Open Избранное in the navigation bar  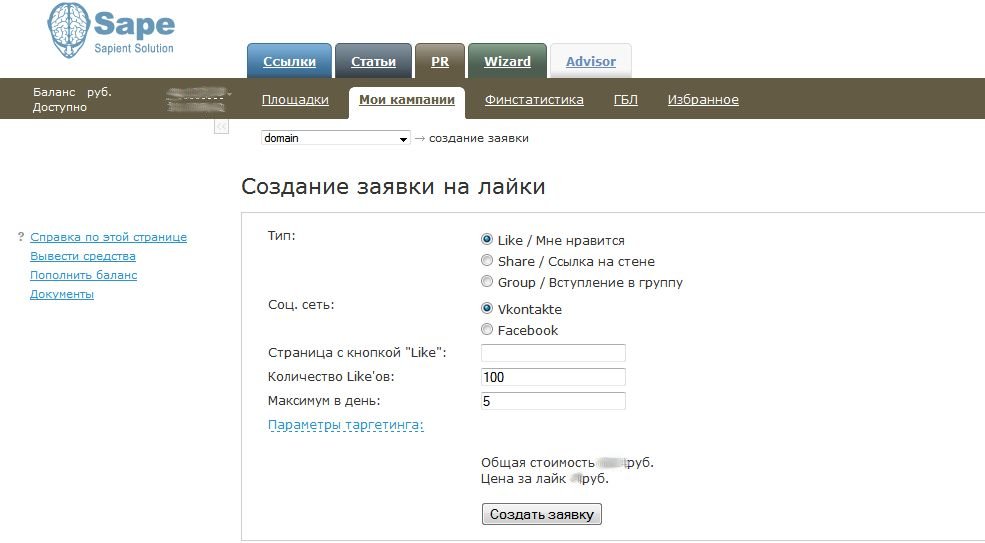703,99
